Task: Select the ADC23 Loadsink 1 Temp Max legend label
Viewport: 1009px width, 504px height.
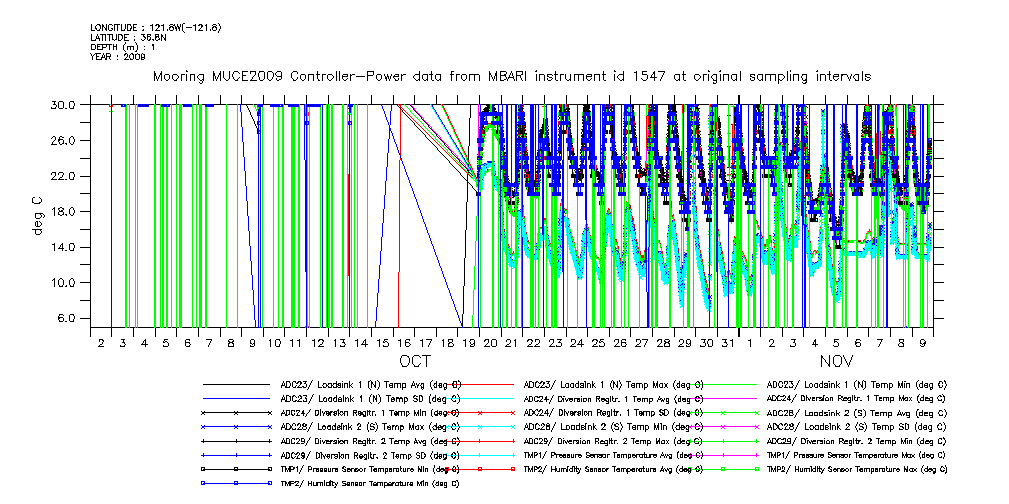Action: (x=613, y=384)
